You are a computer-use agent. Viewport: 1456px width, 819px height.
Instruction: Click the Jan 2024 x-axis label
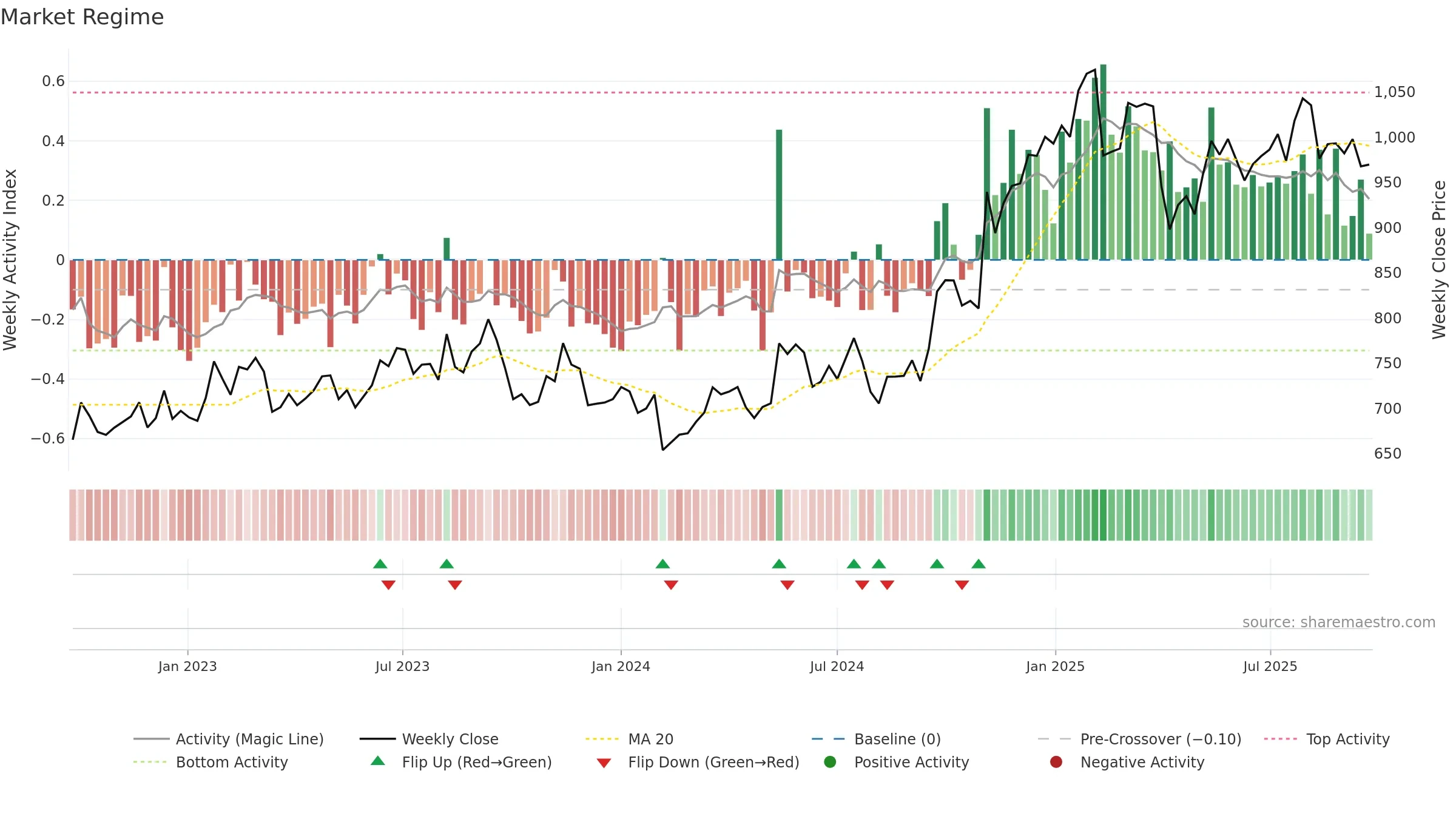[x=621, y=666]
